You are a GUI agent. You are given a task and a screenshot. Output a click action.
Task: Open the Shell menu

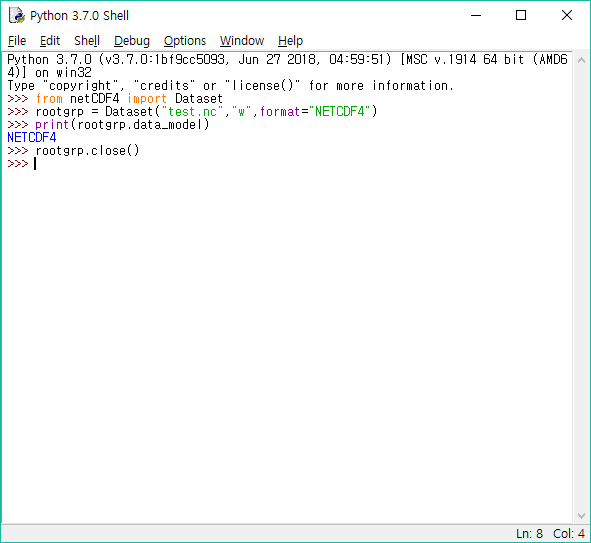tap(87, 41)
